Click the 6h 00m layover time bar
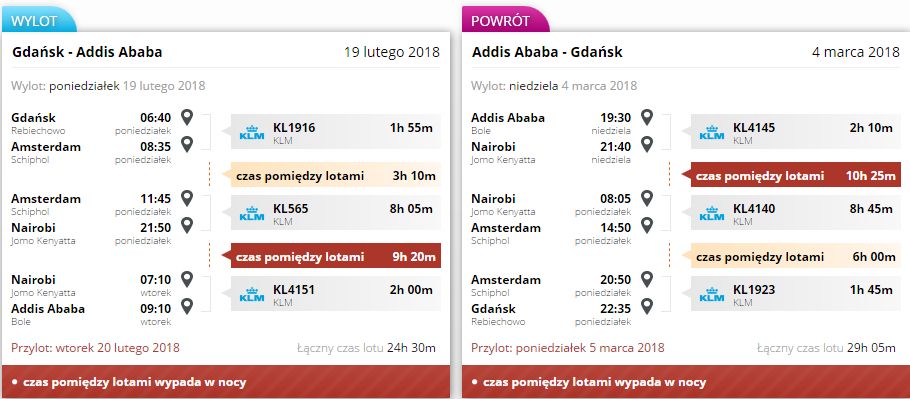Image resolution: width=910 pixels, height=399 pixels. point(792,256)
